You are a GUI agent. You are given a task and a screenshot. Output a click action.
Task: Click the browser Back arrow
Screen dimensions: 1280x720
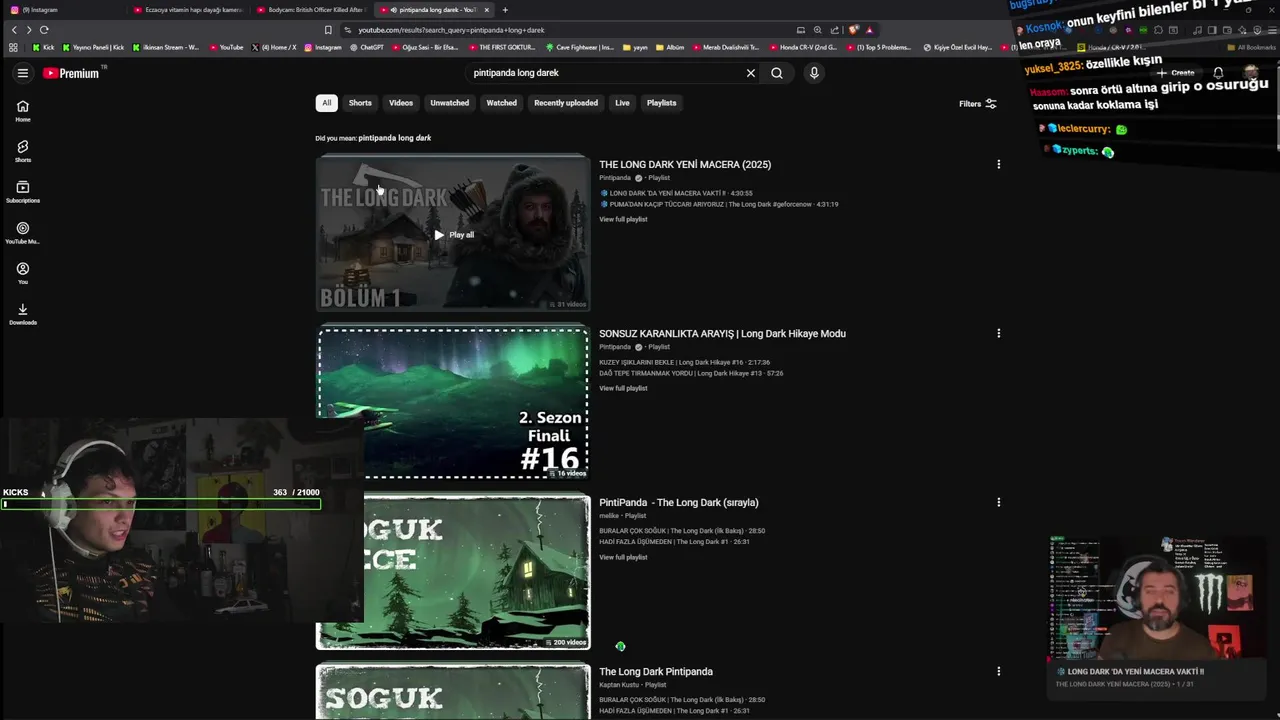[14, 30]
